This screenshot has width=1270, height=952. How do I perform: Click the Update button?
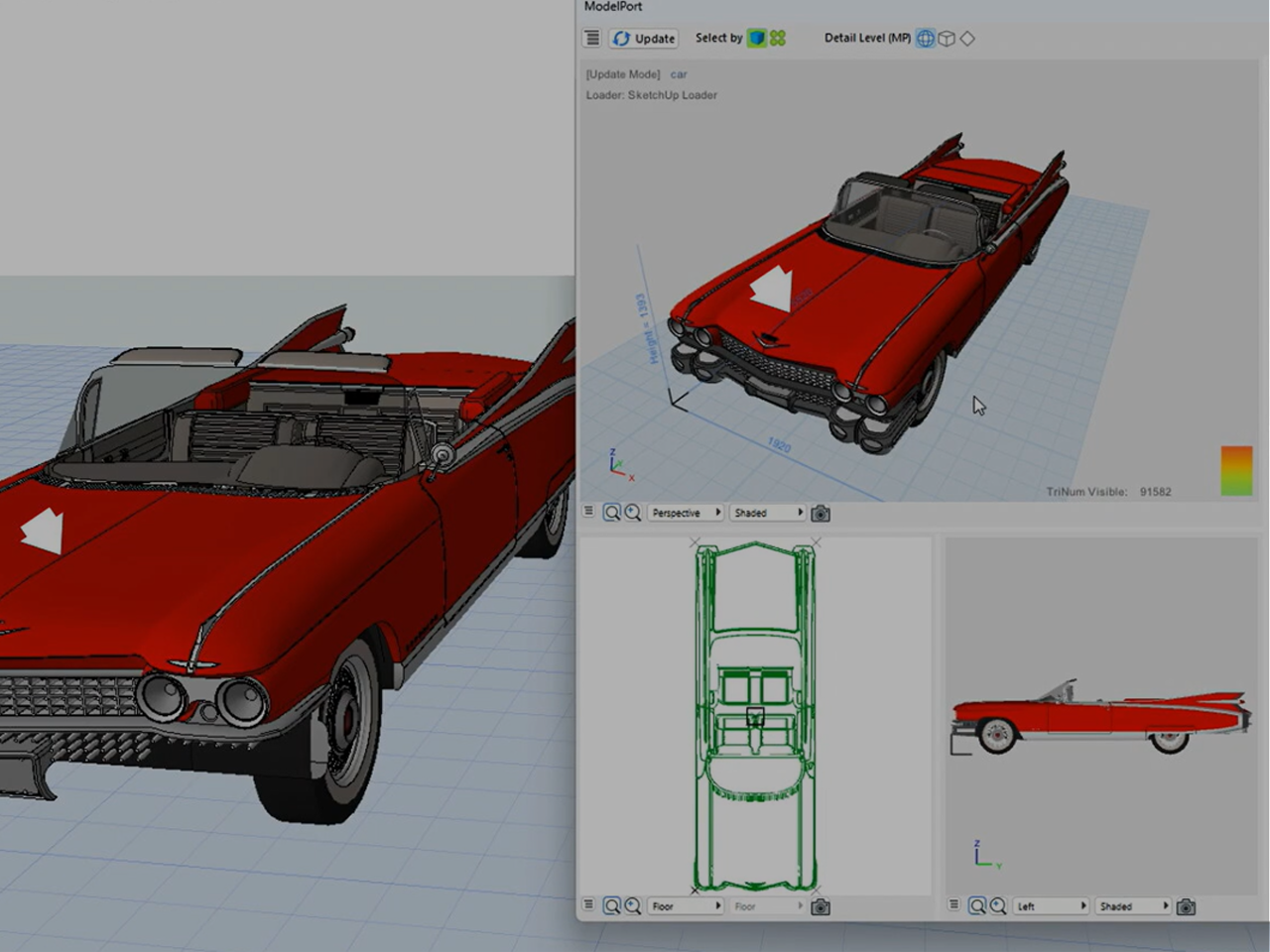(x=644, y=38)
